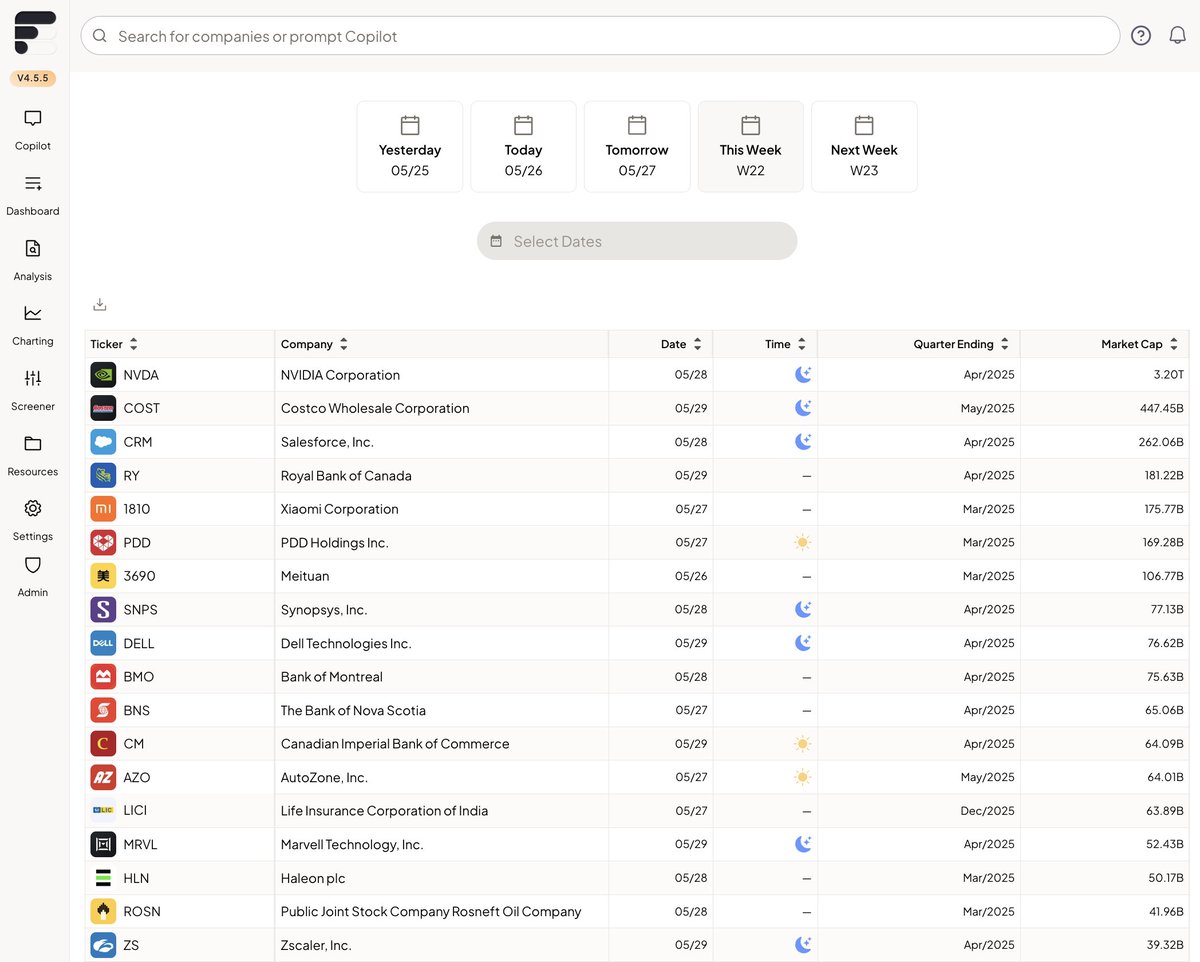Image resolution: width=1200 pixels, height=962 pixels.
Task: Click Dec/2025 quarter ending cell
Action: click(x=988, y=811)
